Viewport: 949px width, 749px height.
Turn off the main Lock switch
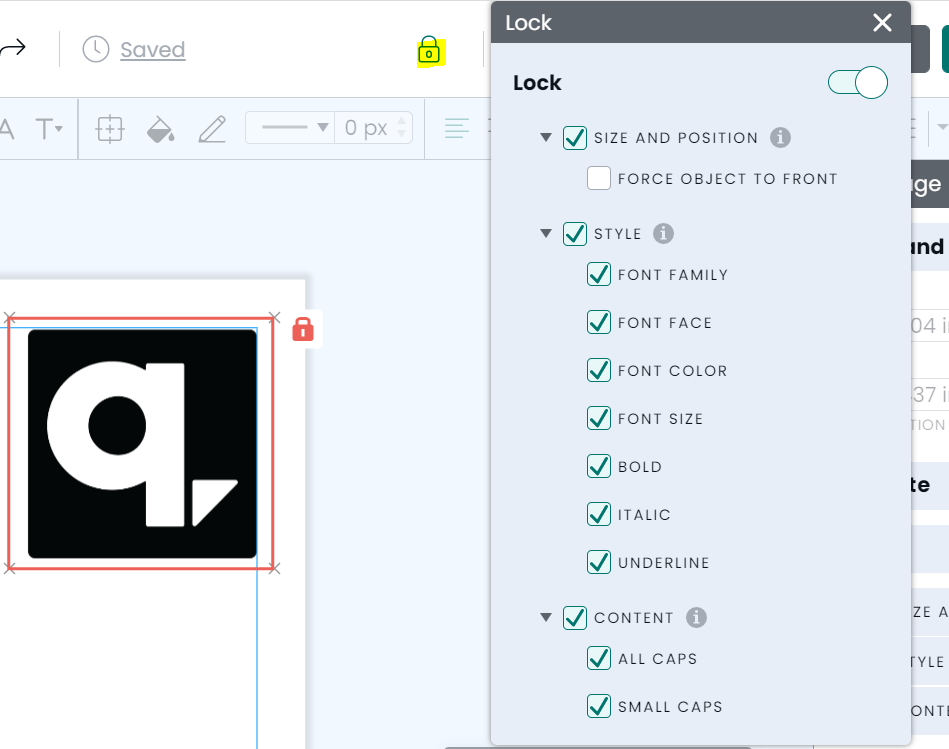point(858,82)
